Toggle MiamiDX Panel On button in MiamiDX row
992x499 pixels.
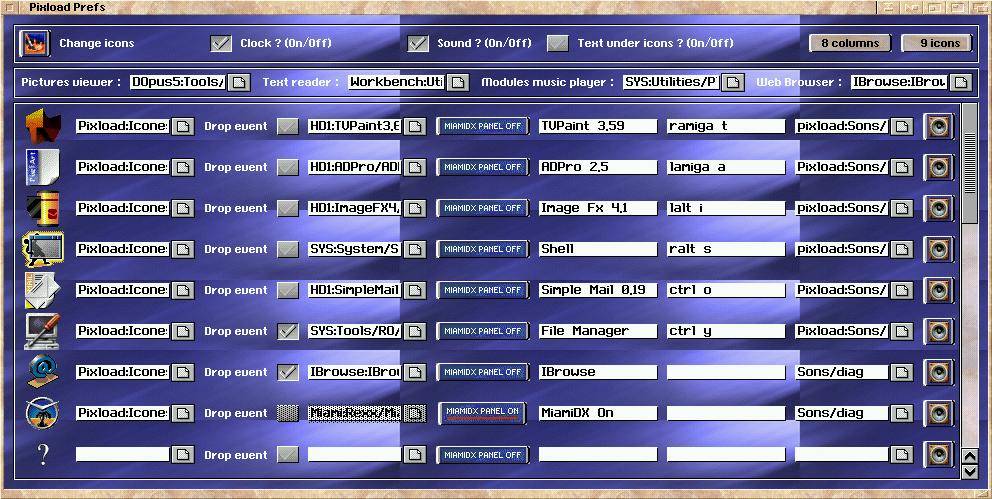point(483,413)
